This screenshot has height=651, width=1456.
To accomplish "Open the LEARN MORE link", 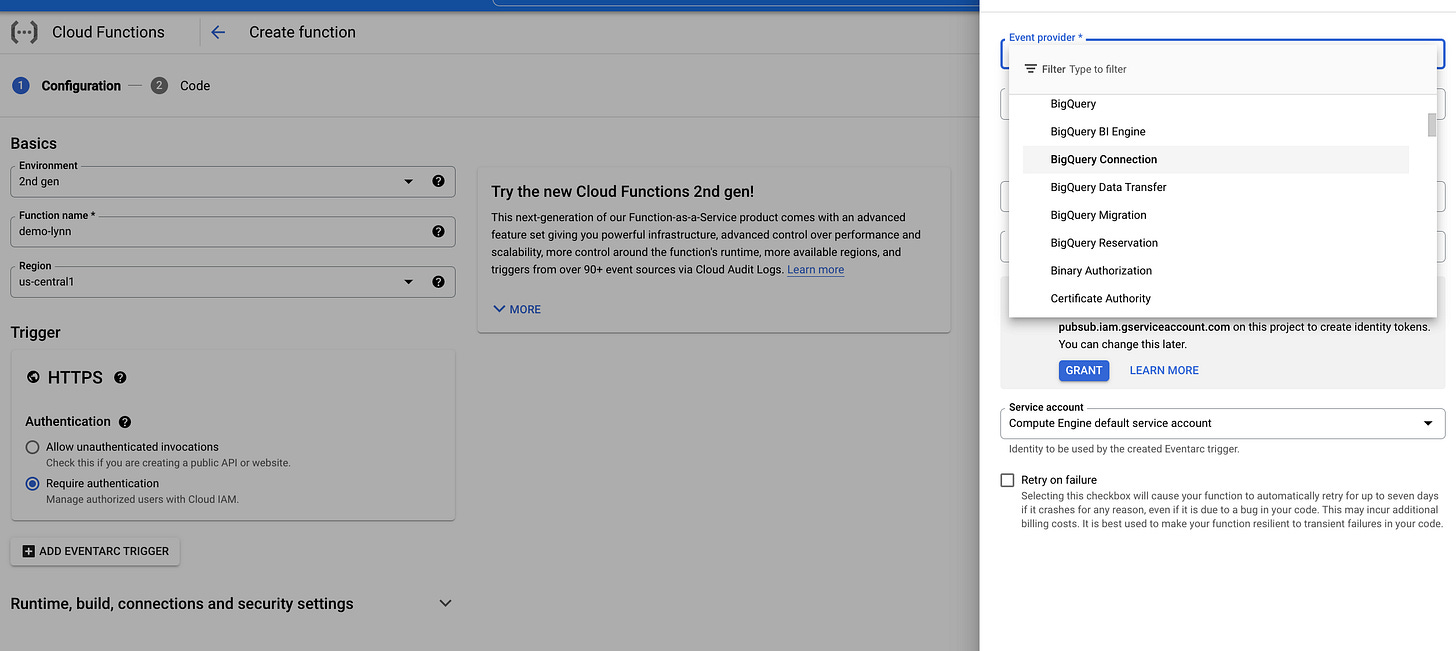I will (x=1164, y=370).
